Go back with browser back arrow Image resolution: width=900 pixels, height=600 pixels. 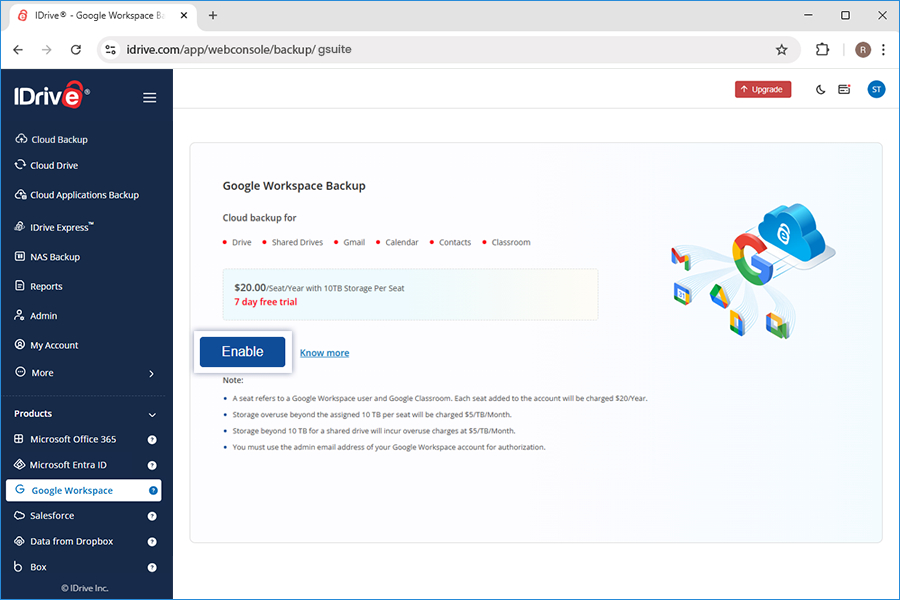point(18,49)
